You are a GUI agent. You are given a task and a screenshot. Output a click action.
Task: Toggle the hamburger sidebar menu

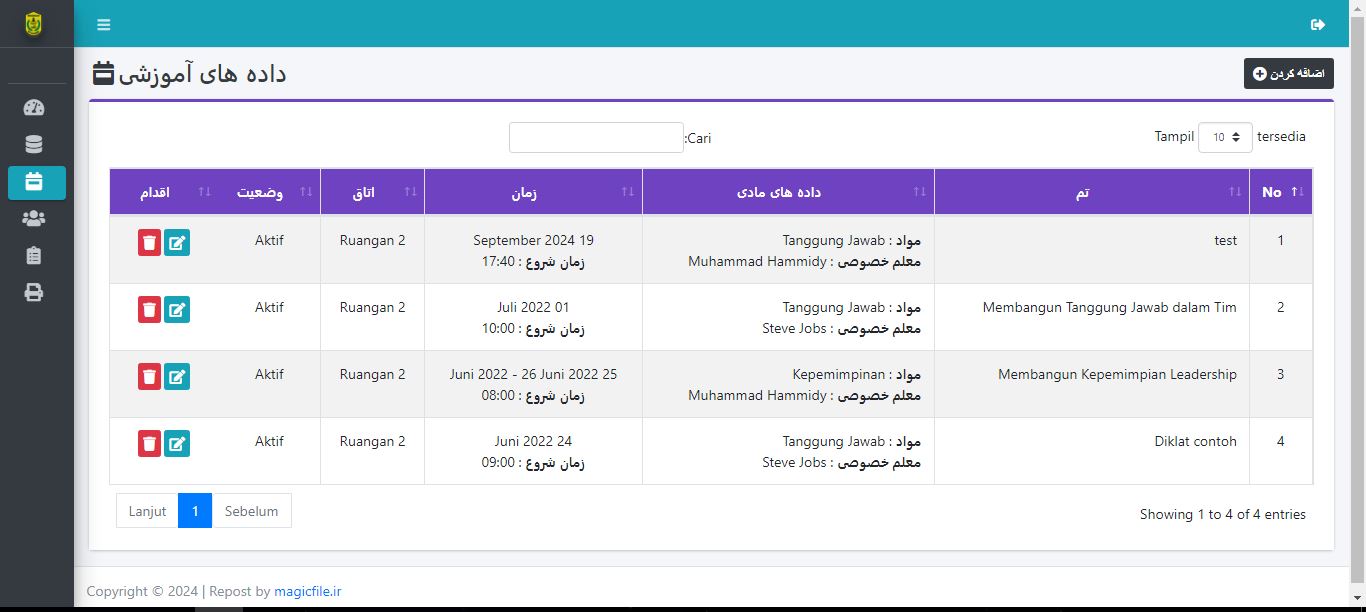click(x=104, y=24)
